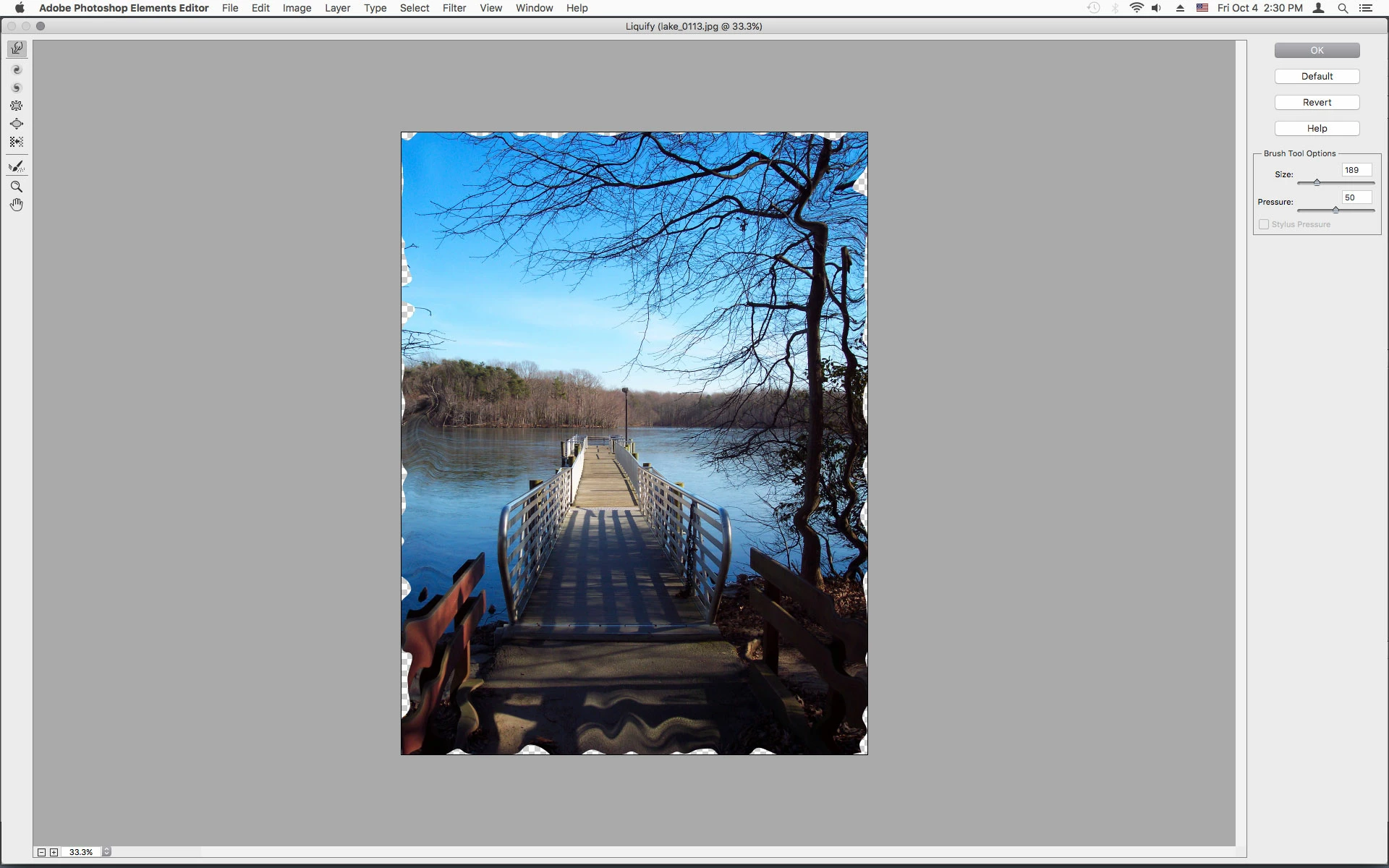Select the Reconstruct tool
The width and height of the screenshot is (1389, 868).
tap(17, 166)
